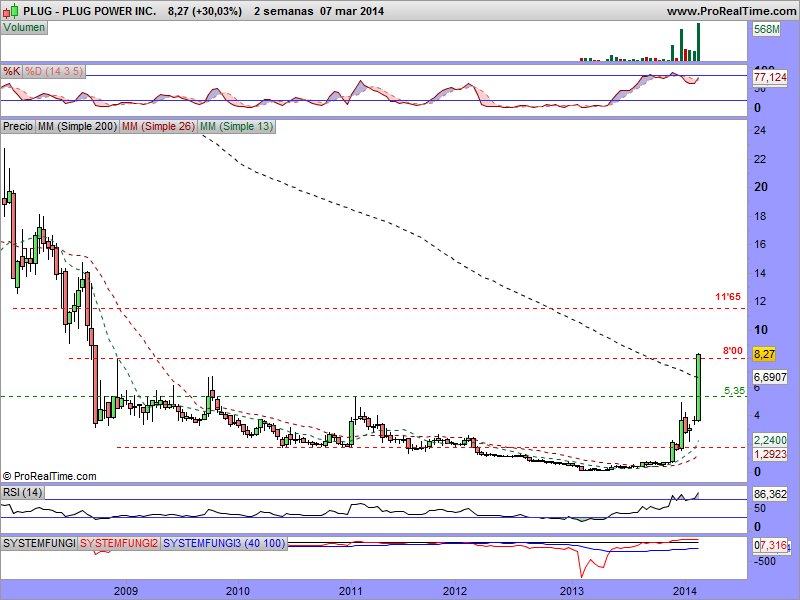Click the 86,362 RSI value label
This screenshot has width=800, height=600.
(x=770, y=494)
